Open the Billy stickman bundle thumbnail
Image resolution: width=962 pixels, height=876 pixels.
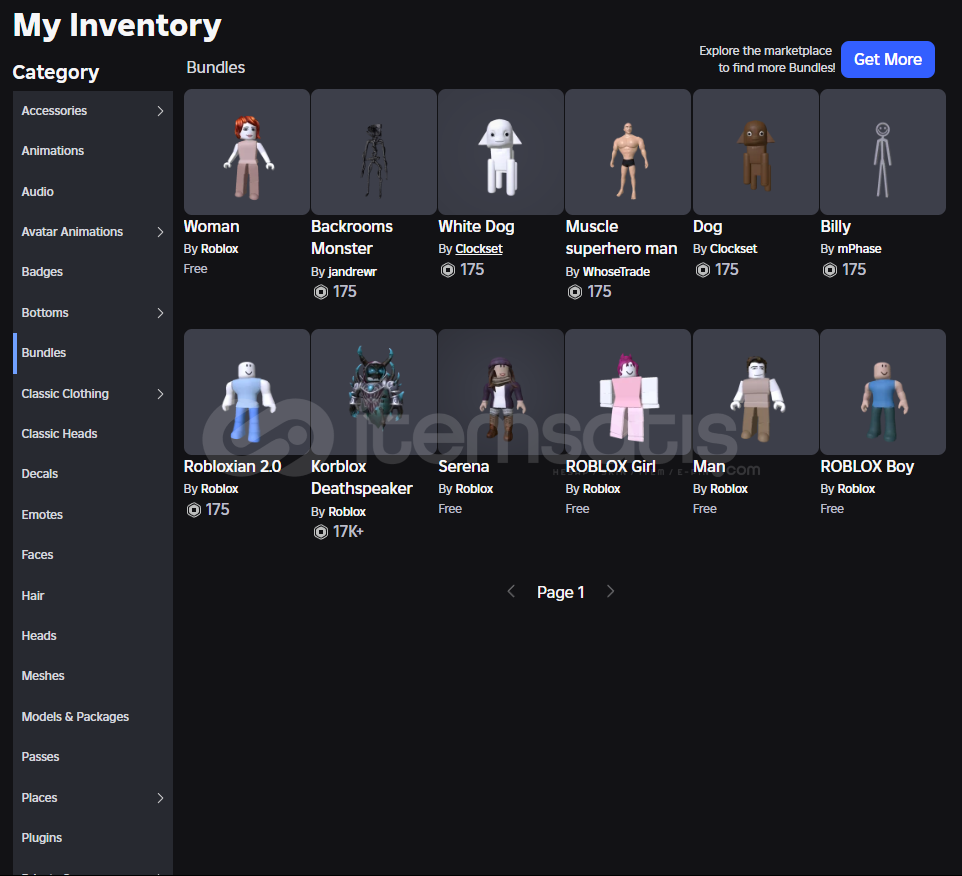(882, 152)
